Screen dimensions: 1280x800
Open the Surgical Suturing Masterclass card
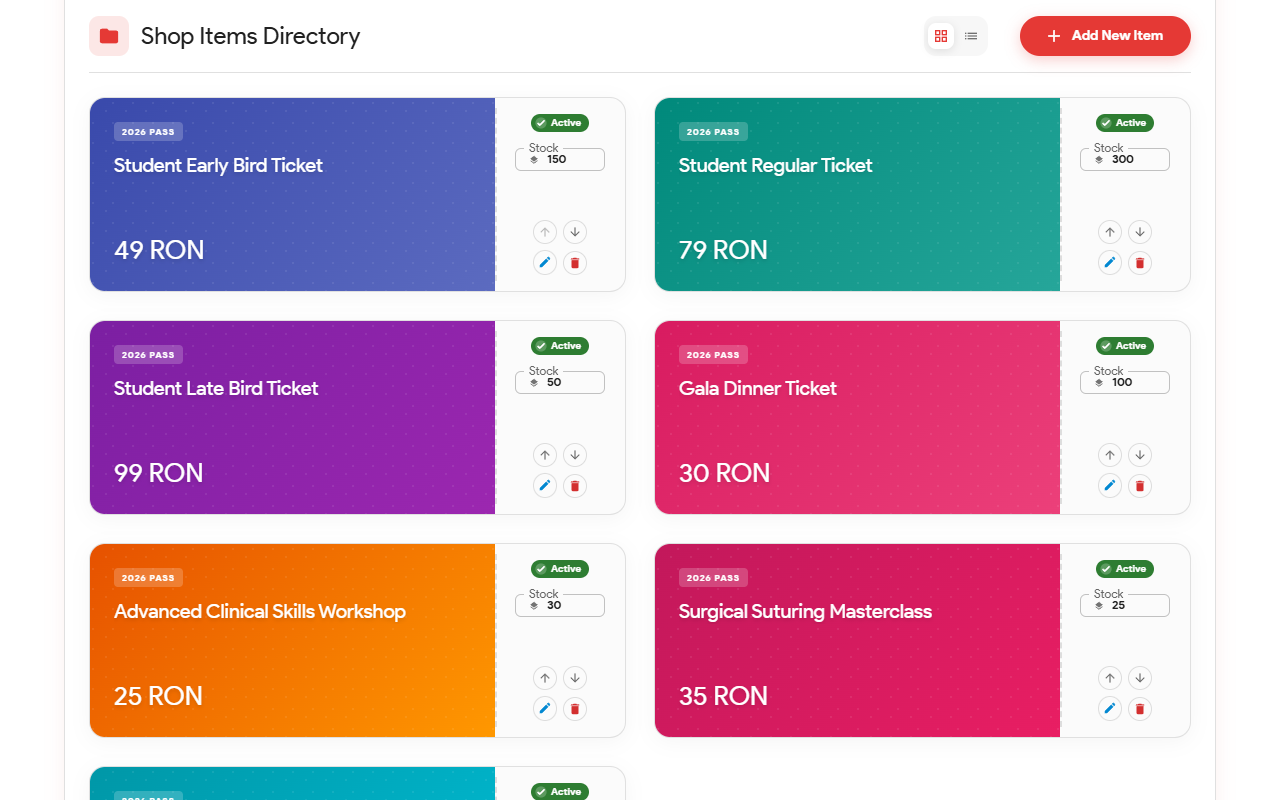(x=857, y=640)
